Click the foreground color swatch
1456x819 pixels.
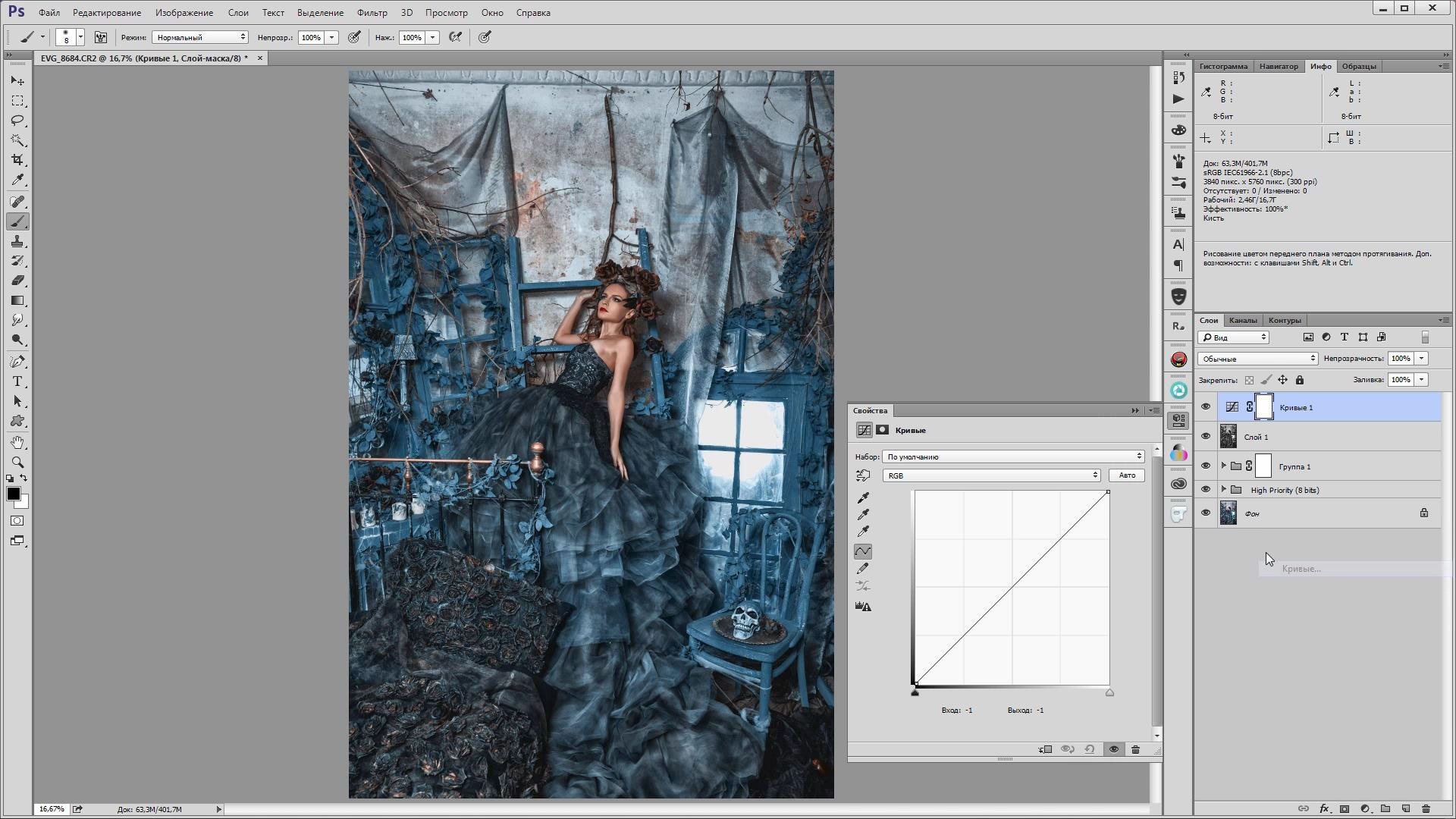point(14,494)
